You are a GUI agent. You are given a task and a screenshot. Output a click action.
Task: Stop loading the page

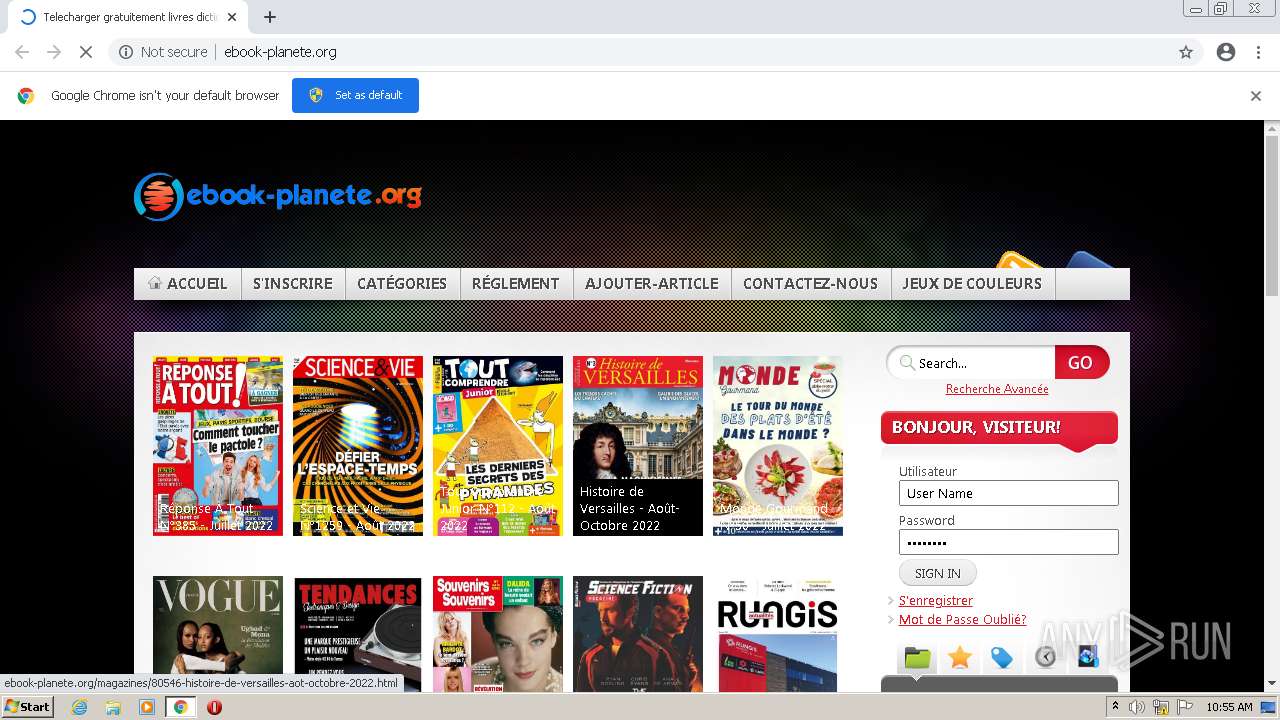point(86,52)
